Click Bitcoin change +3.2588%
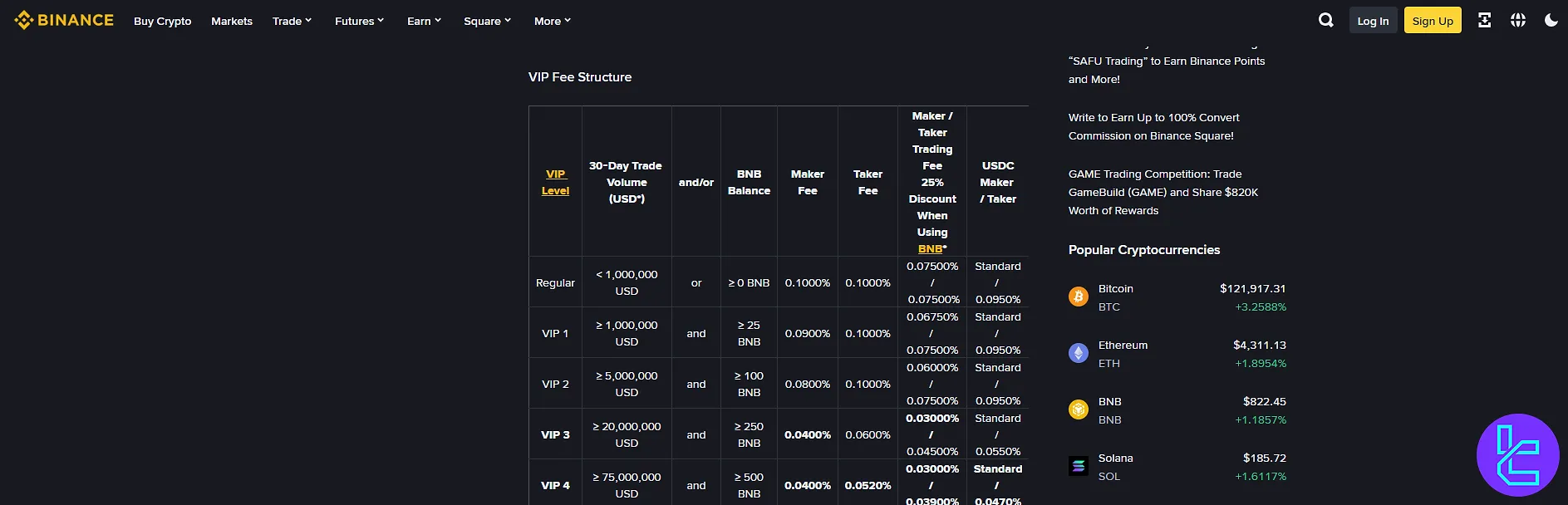Screen dimensions: 1568x505 (x=1261, y=306)
